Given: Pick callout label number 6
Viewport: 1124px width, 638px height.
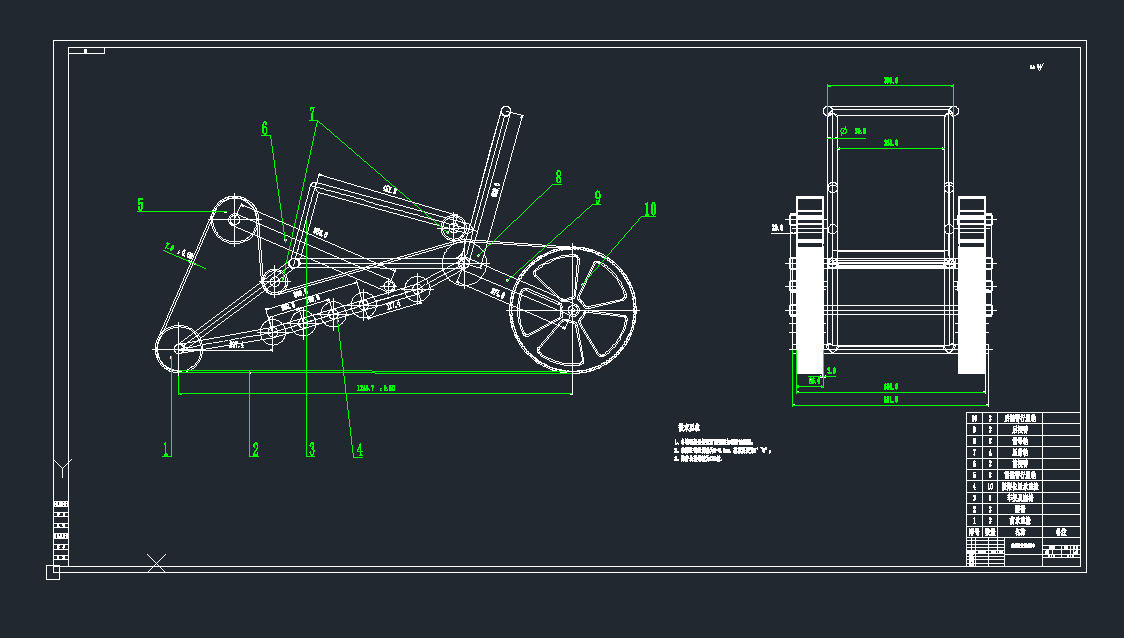Looking at the screenshot, I should (265, 128).
